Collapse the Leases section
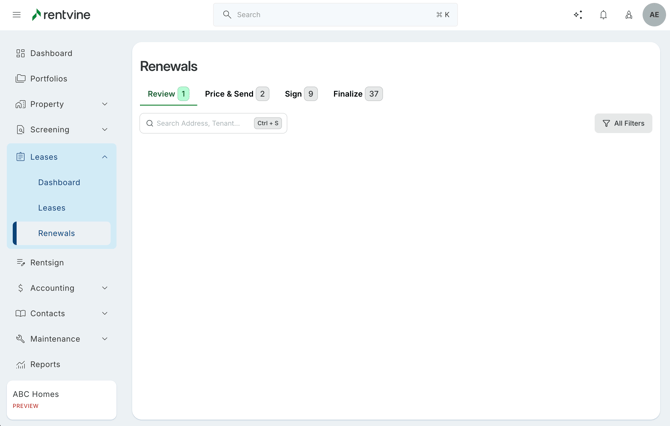 (x=105, y=157)
